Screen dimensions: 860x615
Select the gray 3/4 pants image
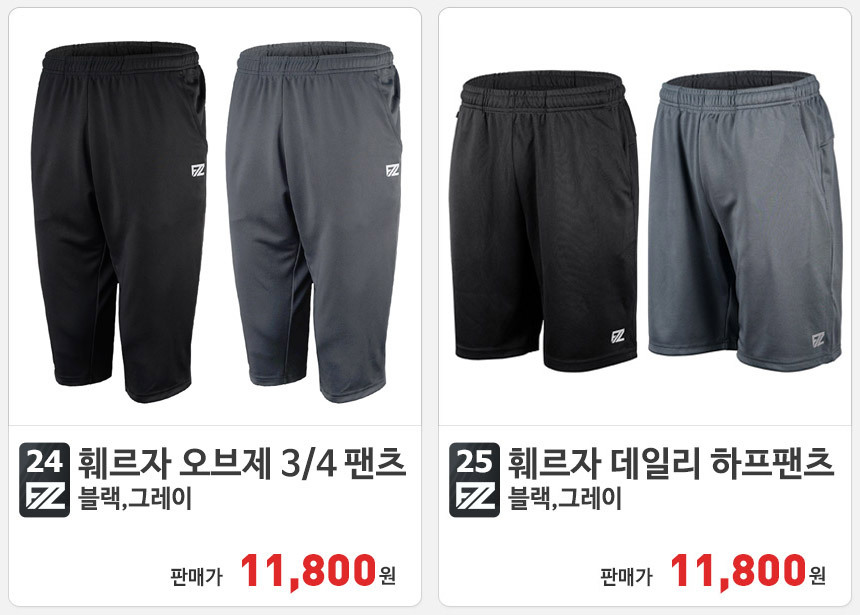pos(314,221)
